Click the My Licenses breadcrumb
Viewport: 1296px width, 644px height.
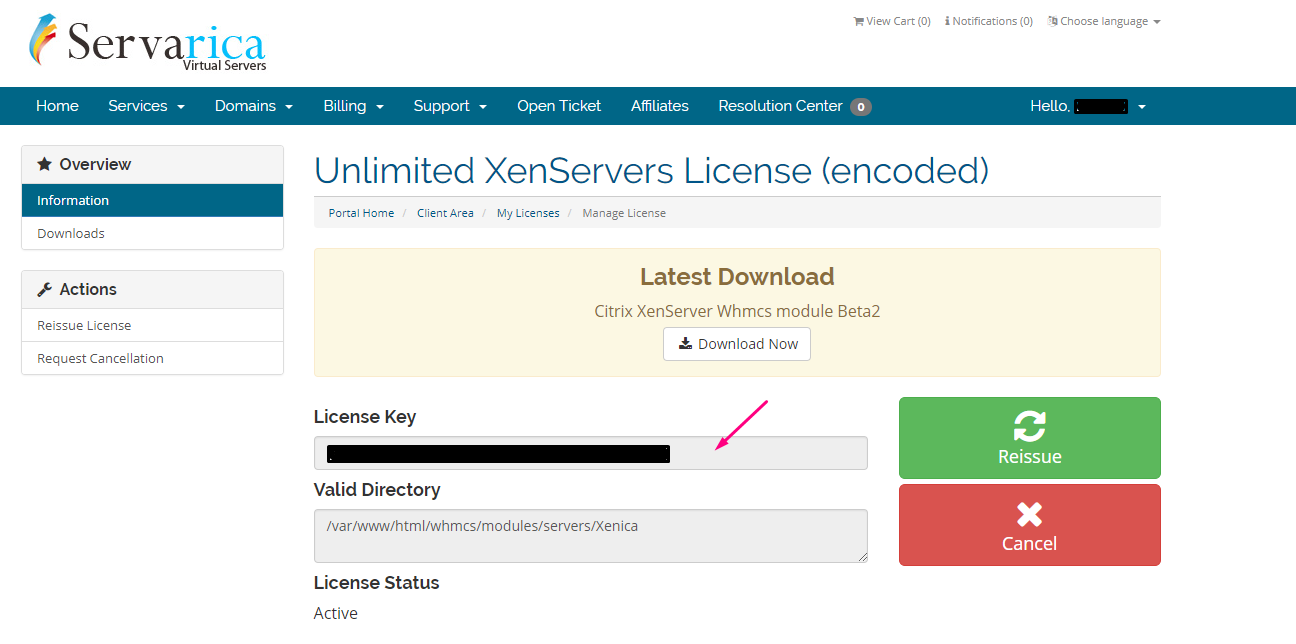click(528, 213)
